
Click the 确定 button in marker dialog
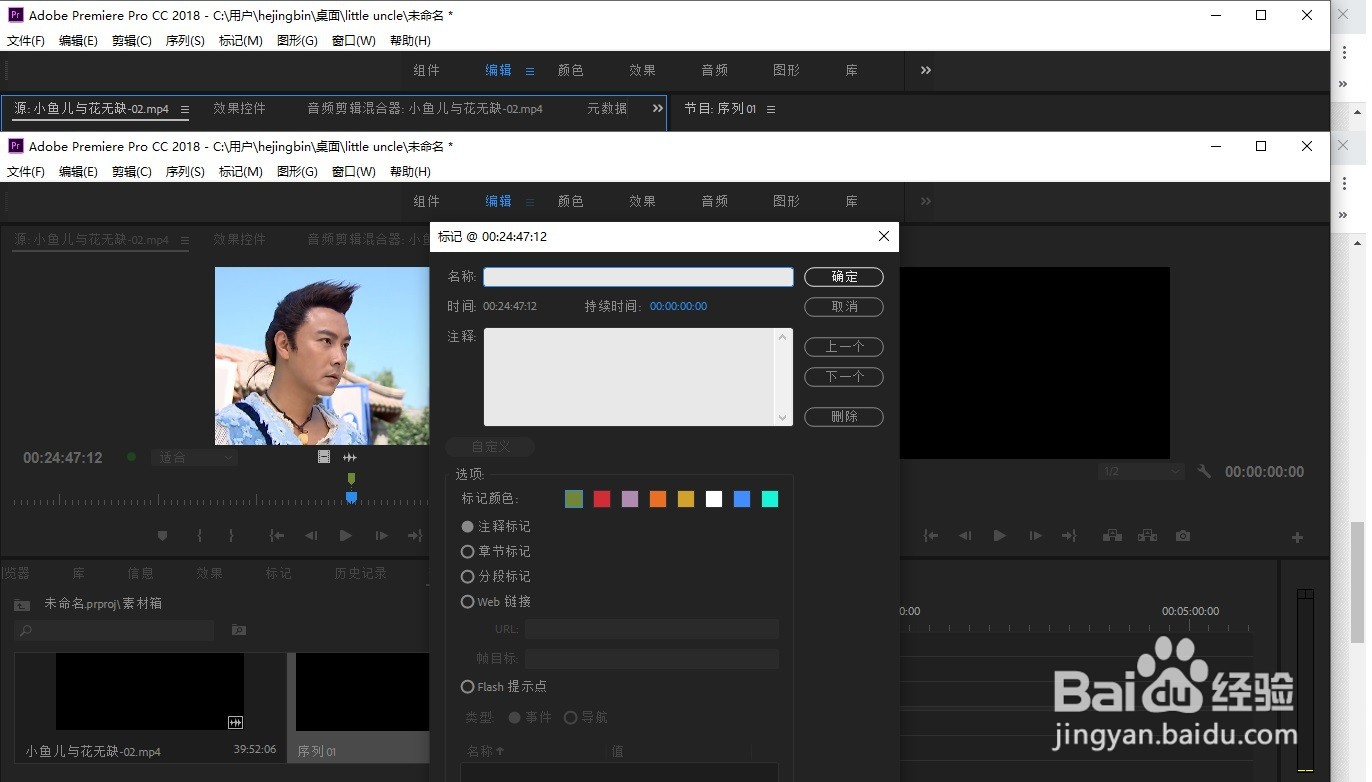[843, 277]
